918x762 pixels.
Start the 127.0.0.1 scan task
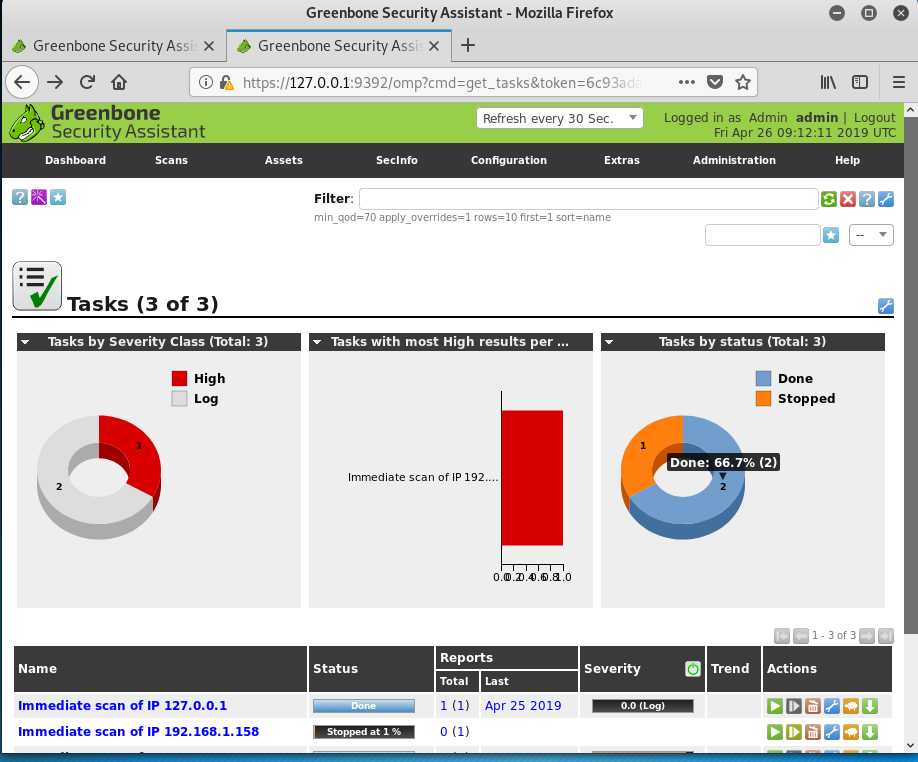tap(775, 706)
